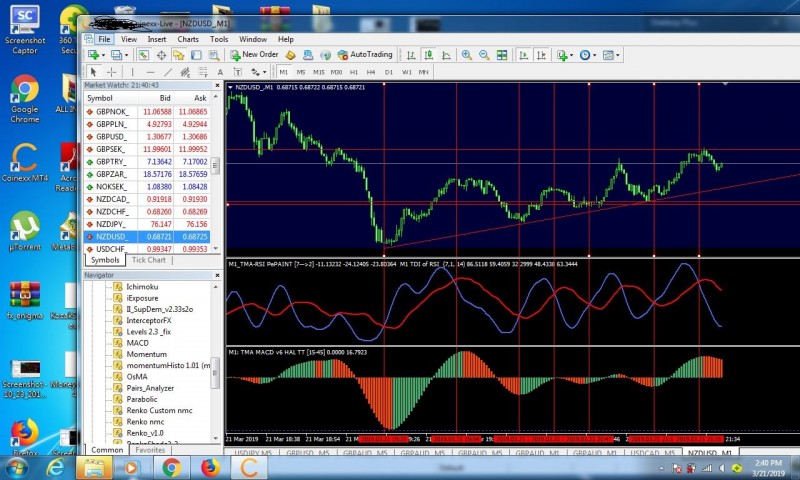Open the Periods clock icon
800x480 pixels.
[585, 55]
